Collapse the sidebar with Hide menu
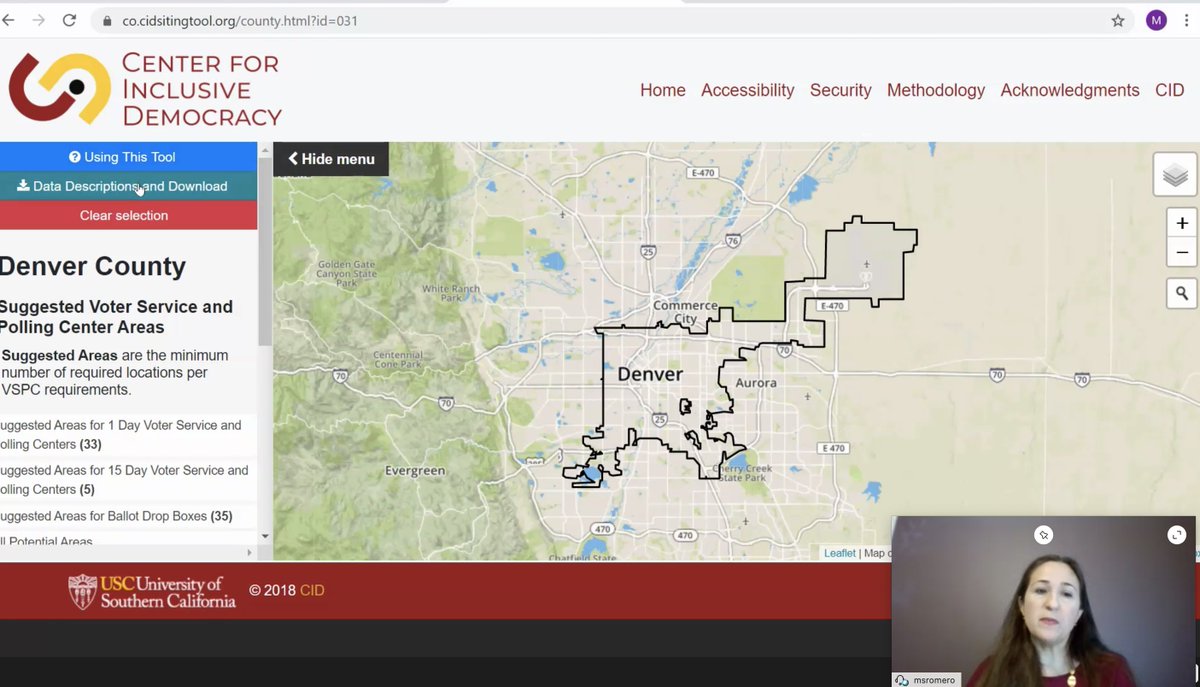1200x687 pixels. [x=331, y=159]
